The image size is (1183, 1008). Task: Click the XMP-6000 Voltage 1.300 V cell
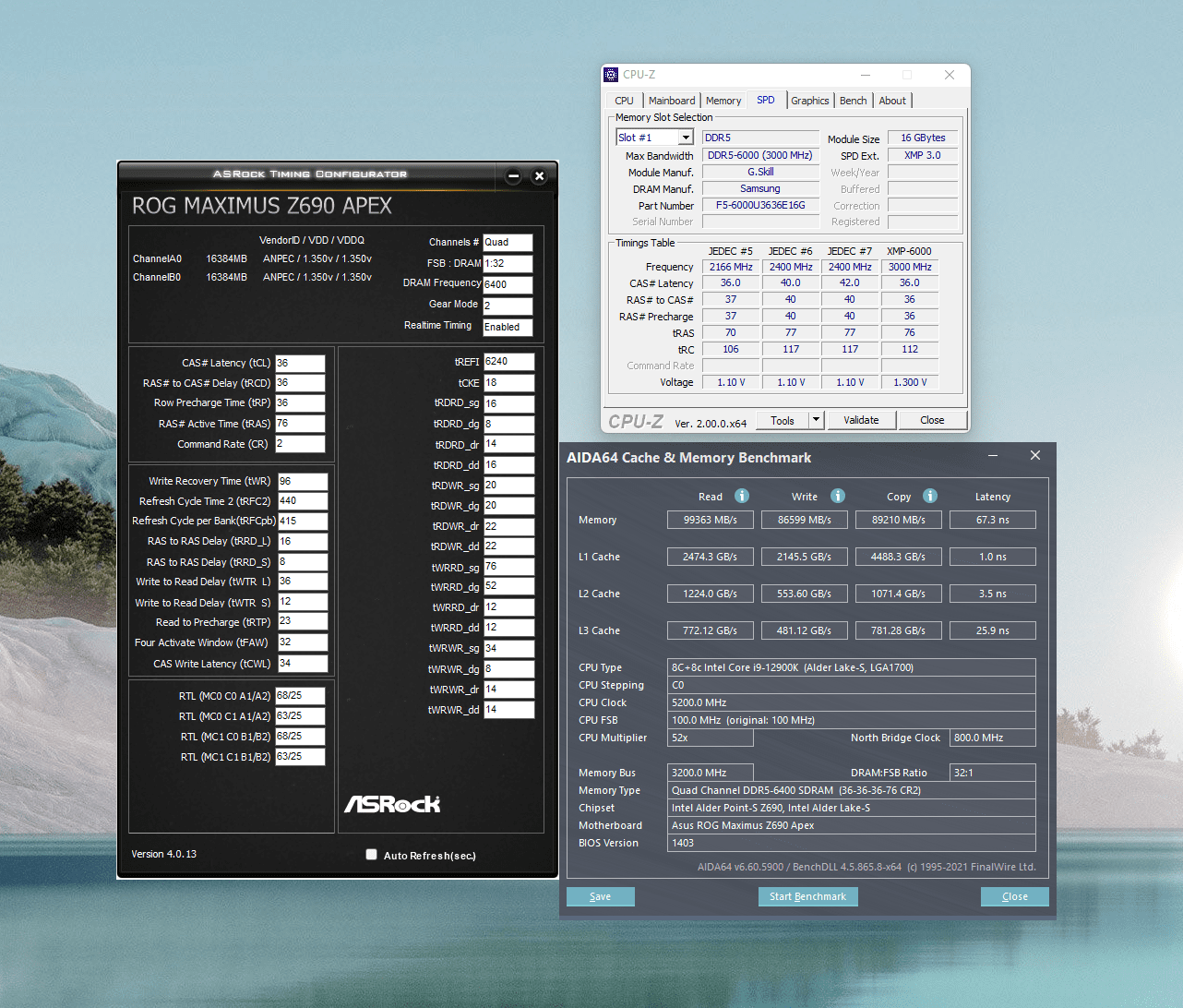point(910,382)
